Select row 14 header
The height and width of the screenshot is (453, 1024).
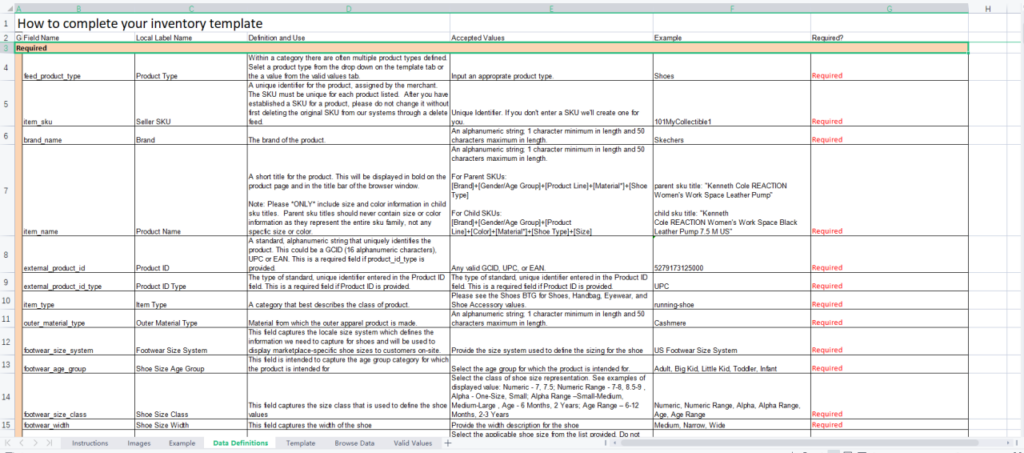(x=6, y=396)
